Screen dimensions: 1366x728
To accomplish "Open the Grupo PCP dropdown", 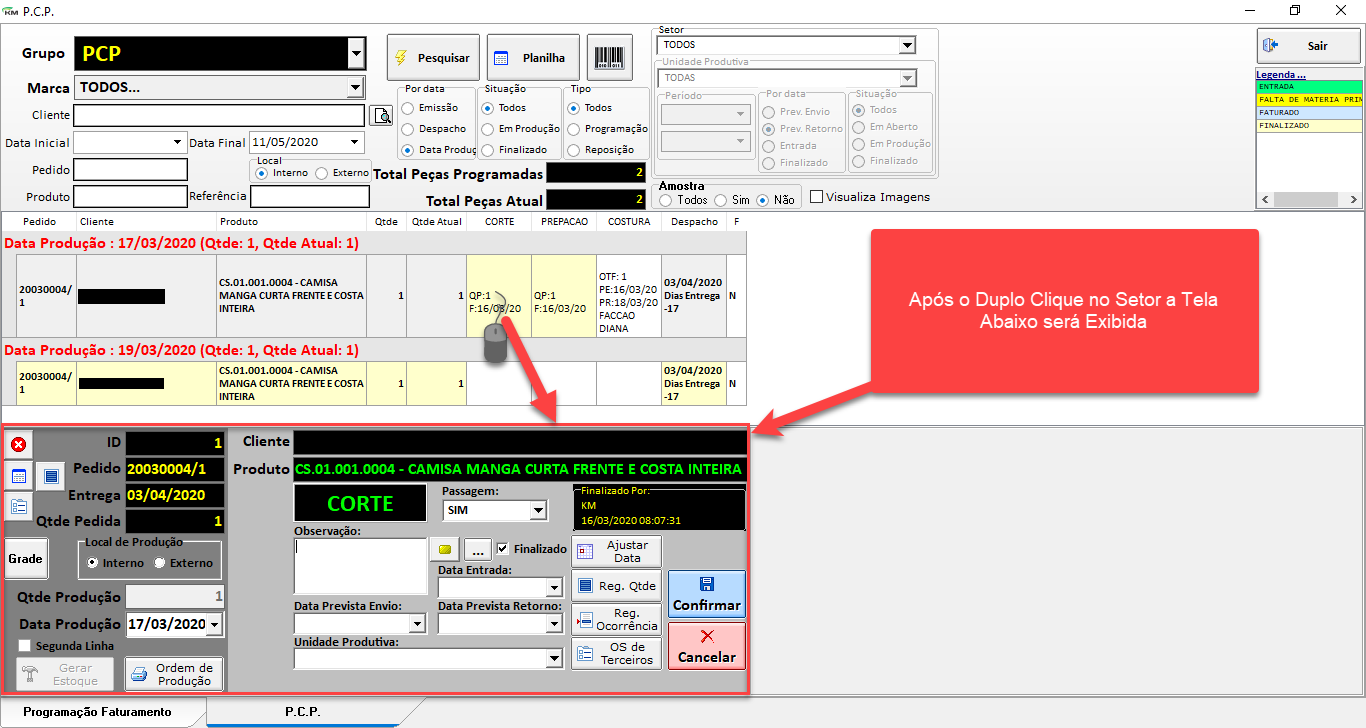I will (355, 53).
